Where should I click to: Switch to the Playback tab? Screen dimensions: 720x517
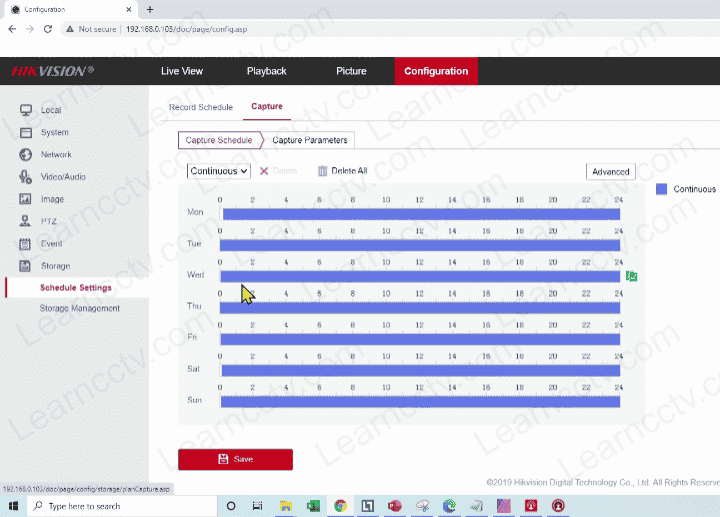[266, 71]
